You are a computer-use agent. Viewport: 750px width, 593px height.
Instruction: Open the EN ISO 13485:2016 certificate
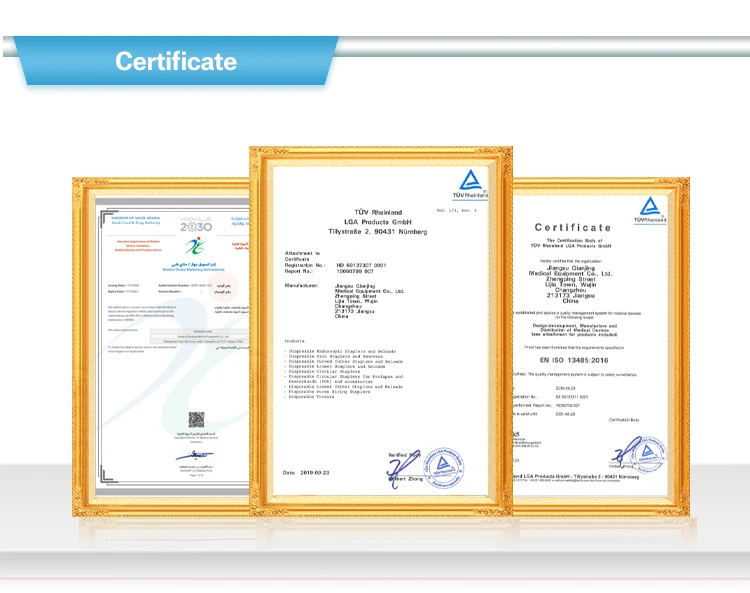tap(601, 347)
